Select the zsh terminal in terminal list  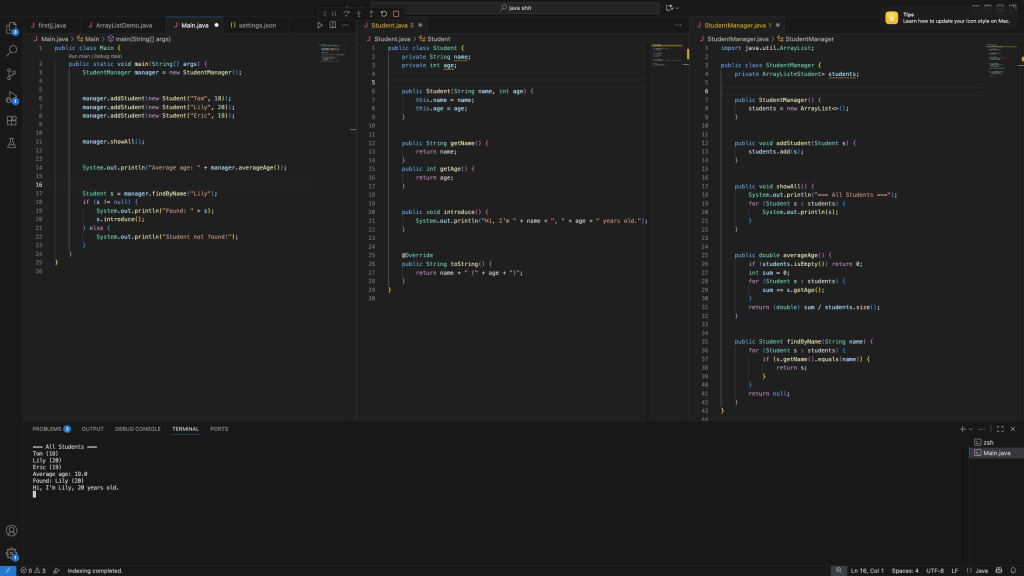click(988, 442)
